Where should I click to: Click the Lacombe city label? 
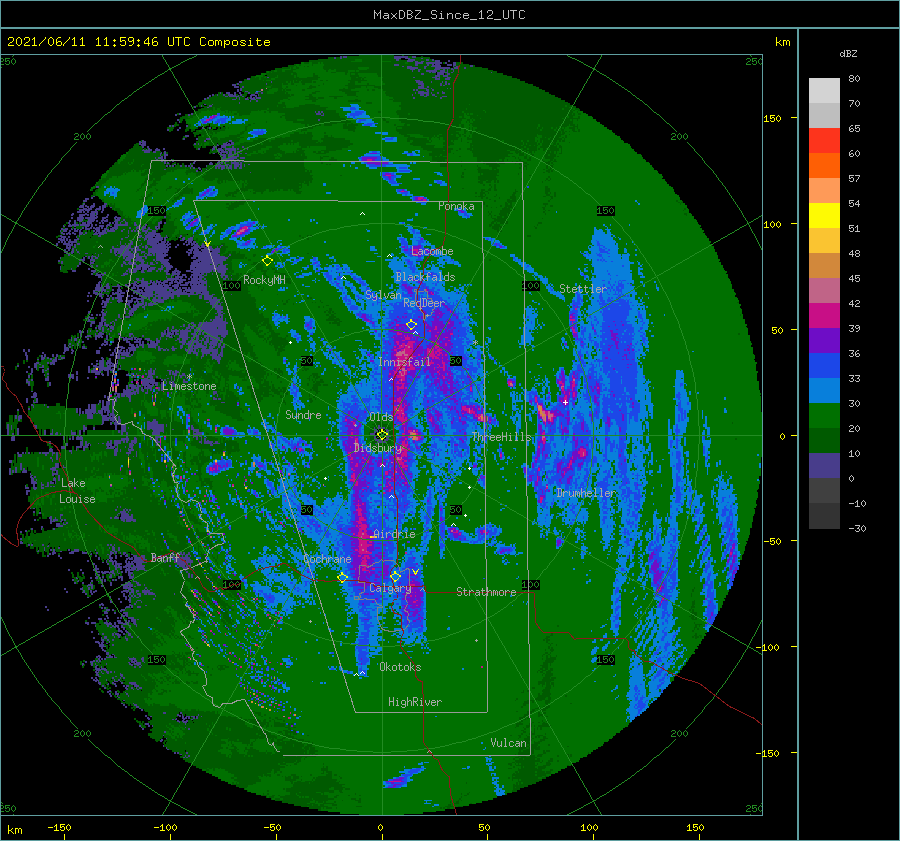(432, 251)
